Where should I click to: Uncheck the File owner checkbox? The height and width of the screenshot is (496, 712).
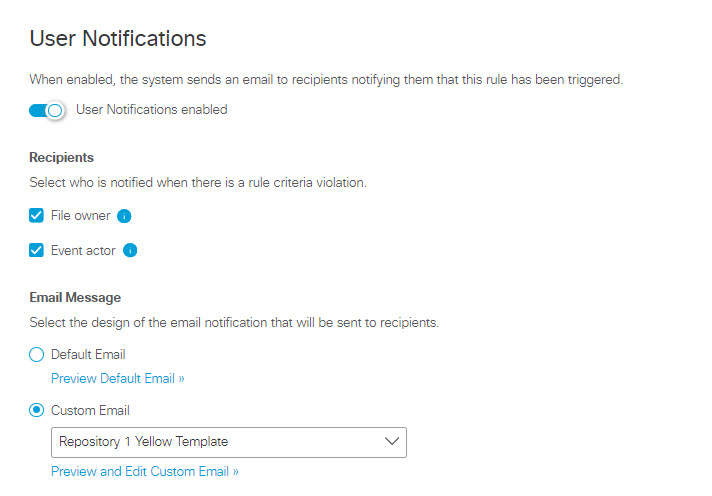coord(36,215)
